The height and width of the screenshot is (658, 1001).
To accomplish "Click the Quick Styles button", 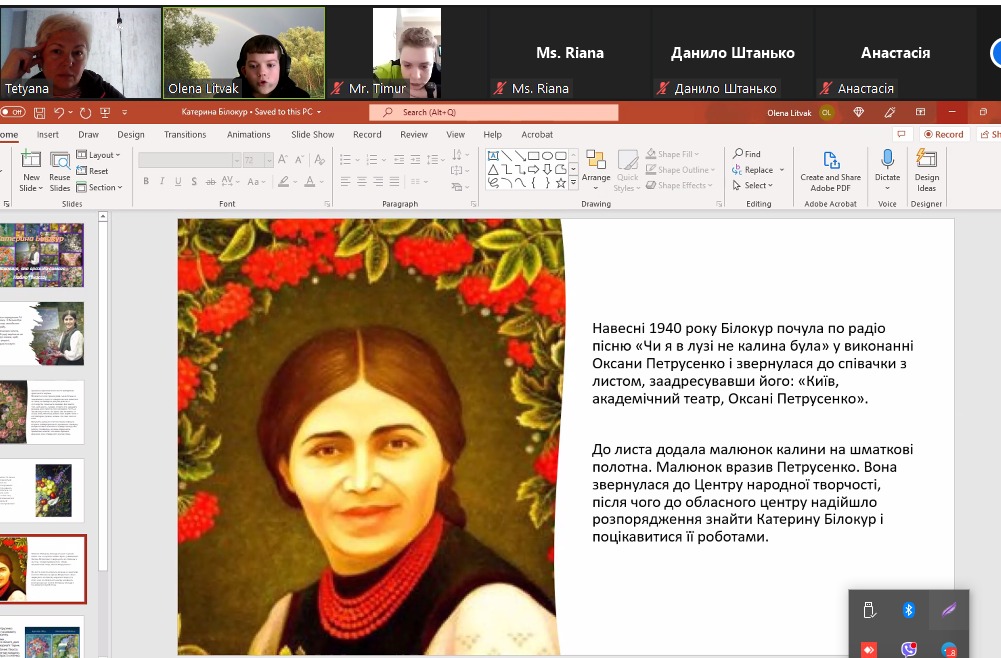I will click(x=627, y=170).
